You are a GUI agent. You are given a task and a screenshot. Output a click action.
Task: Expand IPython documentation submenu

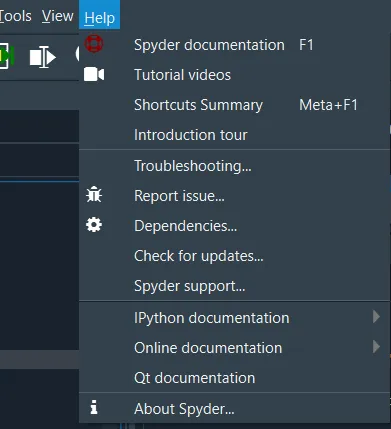pyautogui.click(x=235, y=317)
